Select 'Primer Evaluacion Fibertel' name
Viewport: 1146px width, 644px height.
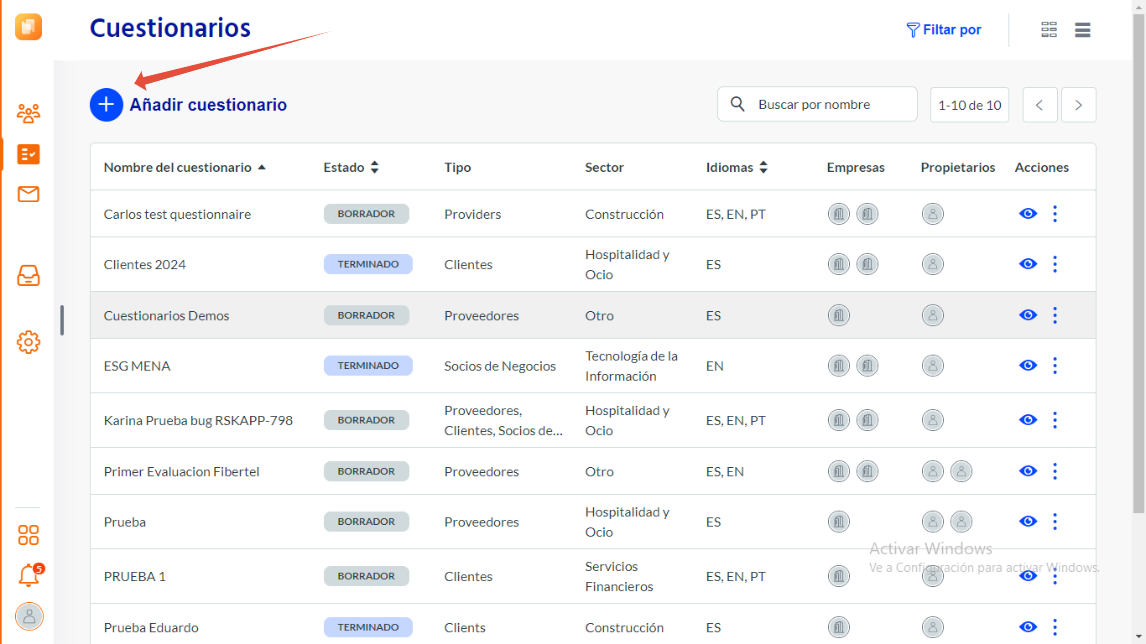click(181, 471)
